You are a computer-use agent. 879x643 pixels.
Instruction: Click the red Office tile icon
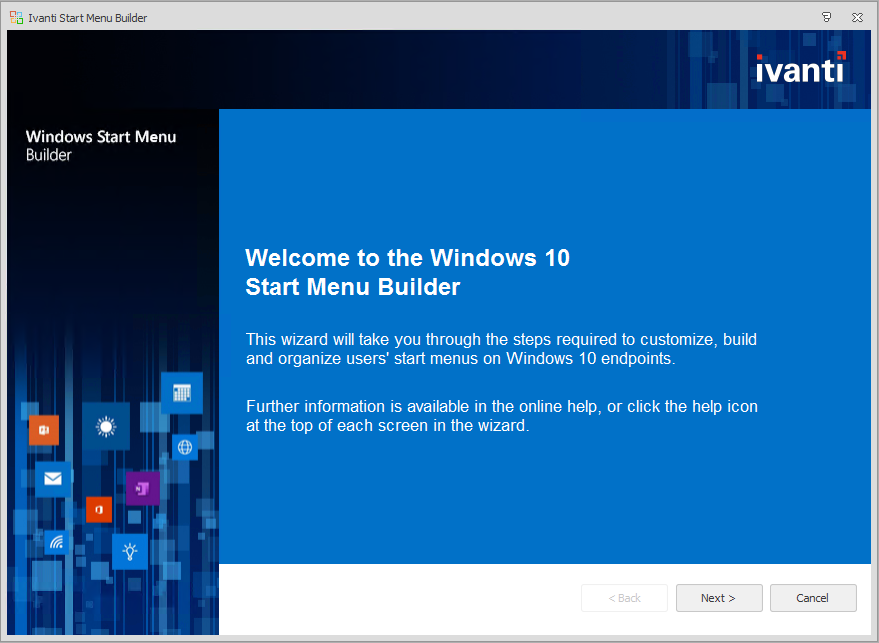pos(98,509)
